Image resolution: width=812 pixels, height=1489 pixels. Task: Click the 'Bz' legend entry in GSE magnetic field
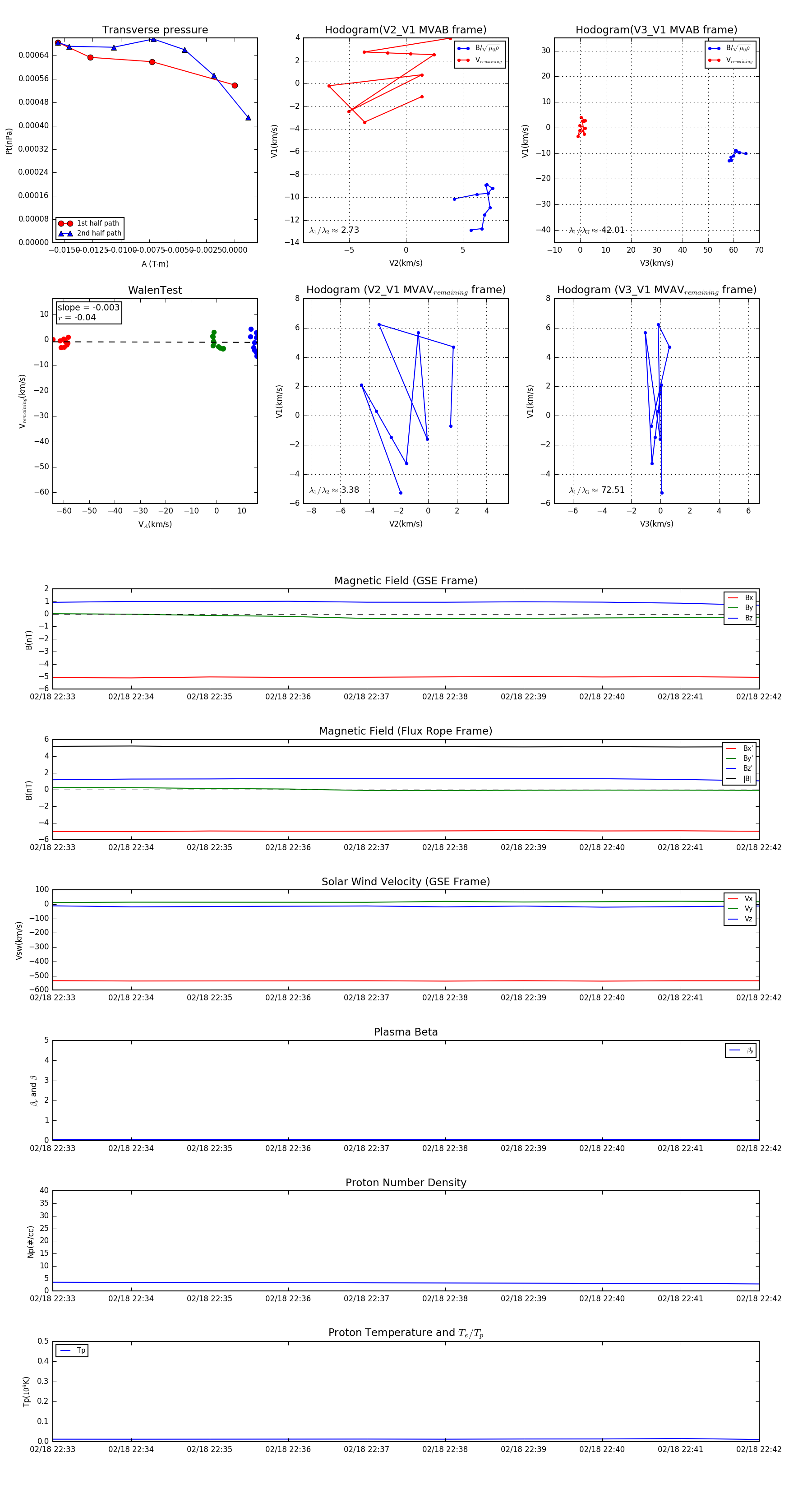pyautogui.click(x=740, y=618)
